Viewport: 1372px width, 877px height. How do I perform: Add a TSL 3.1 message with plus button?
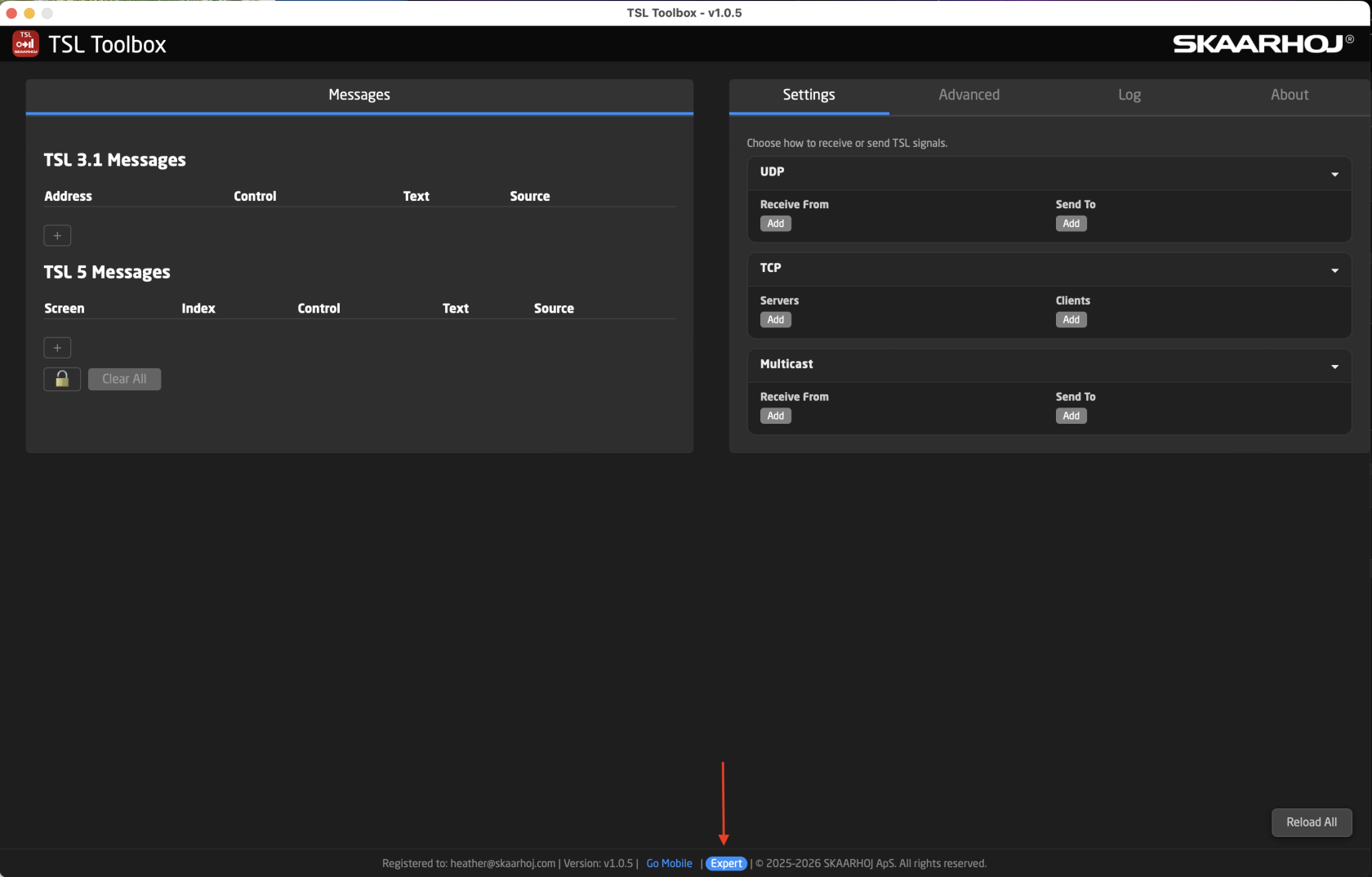coord(57,236)
